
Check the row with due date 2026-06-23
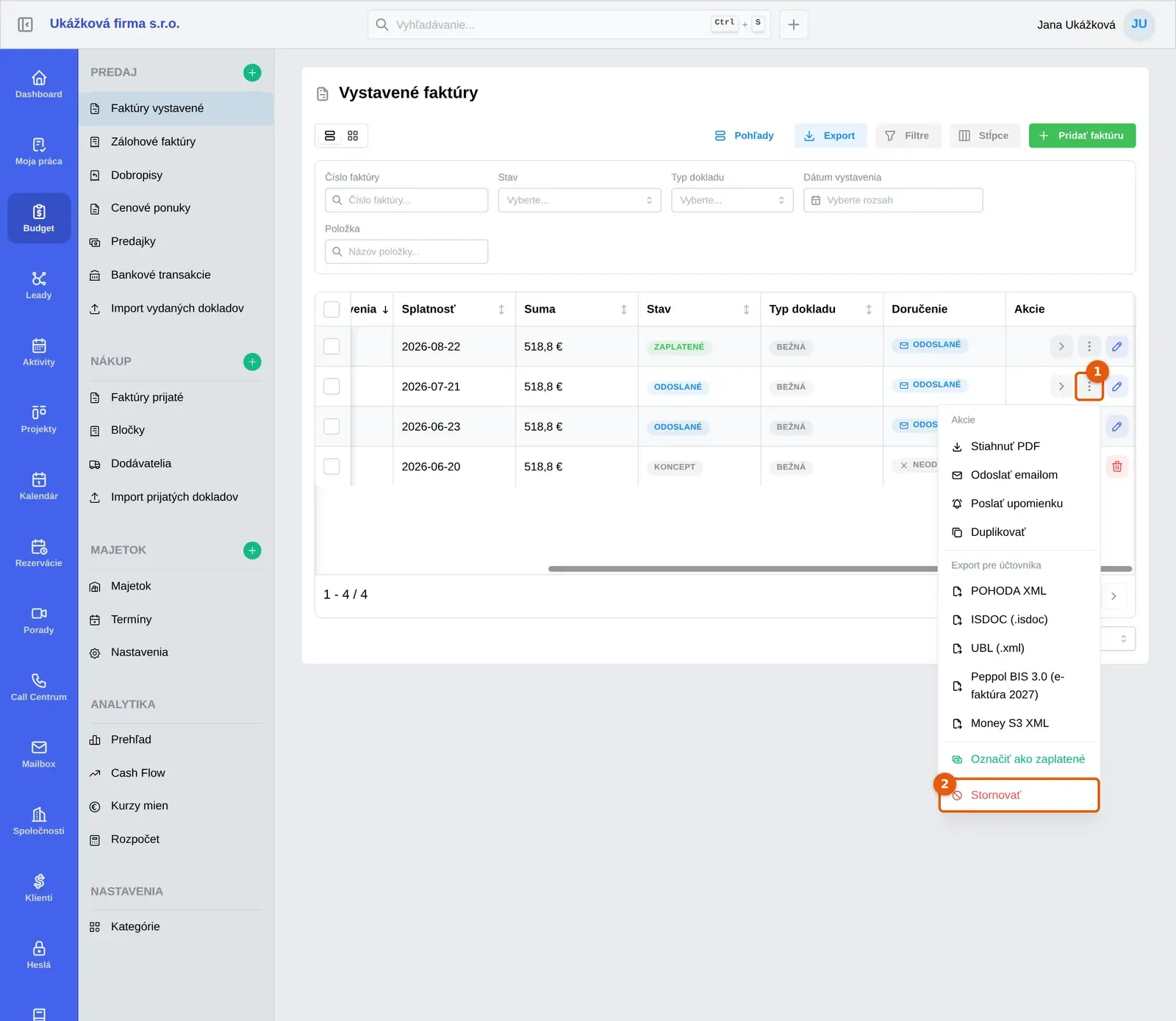[332, 426]
